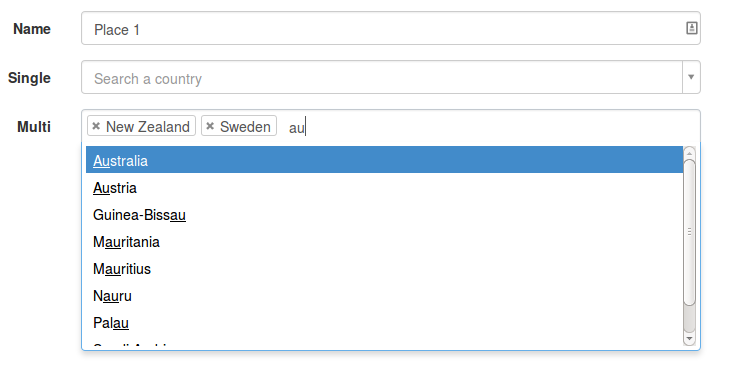Select Austria from the list
Viewport: 740px width, 376px height.
[384, 187]
